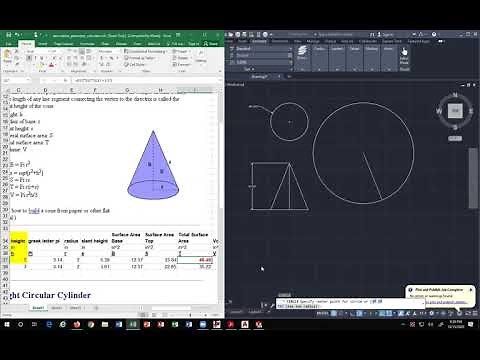This screenshot has width=480, height=360.
Task: Open the Delete cells dropdown in Excel
Action: coord(181,58)
